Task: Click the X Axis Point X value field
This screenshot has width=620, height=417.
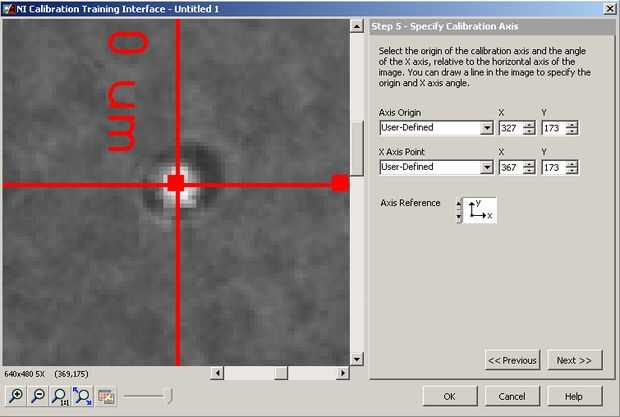Action: tap(511, 168)
